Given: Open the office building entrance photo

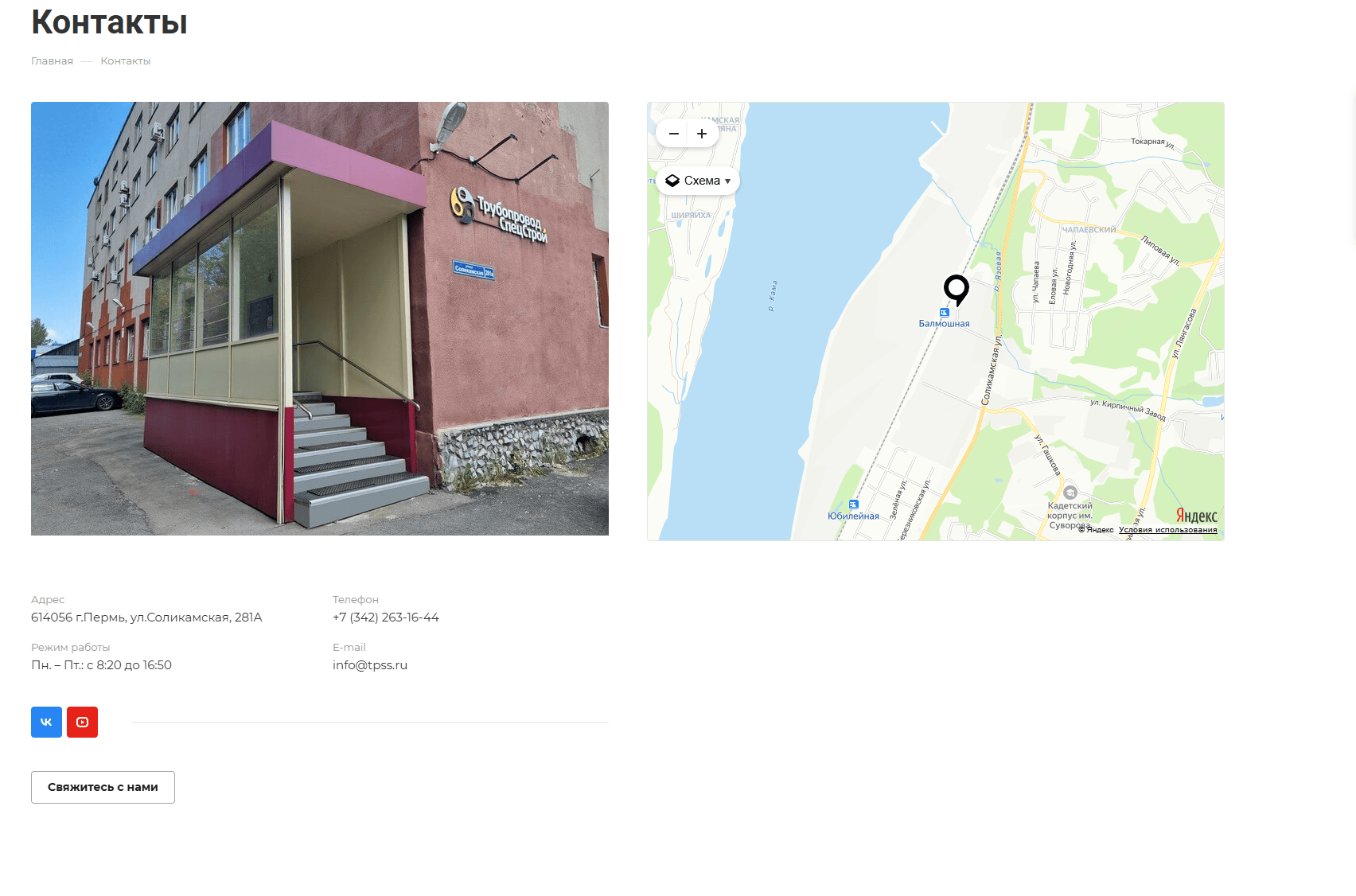Looking at the screenshot, I should (x=320, y=318).
